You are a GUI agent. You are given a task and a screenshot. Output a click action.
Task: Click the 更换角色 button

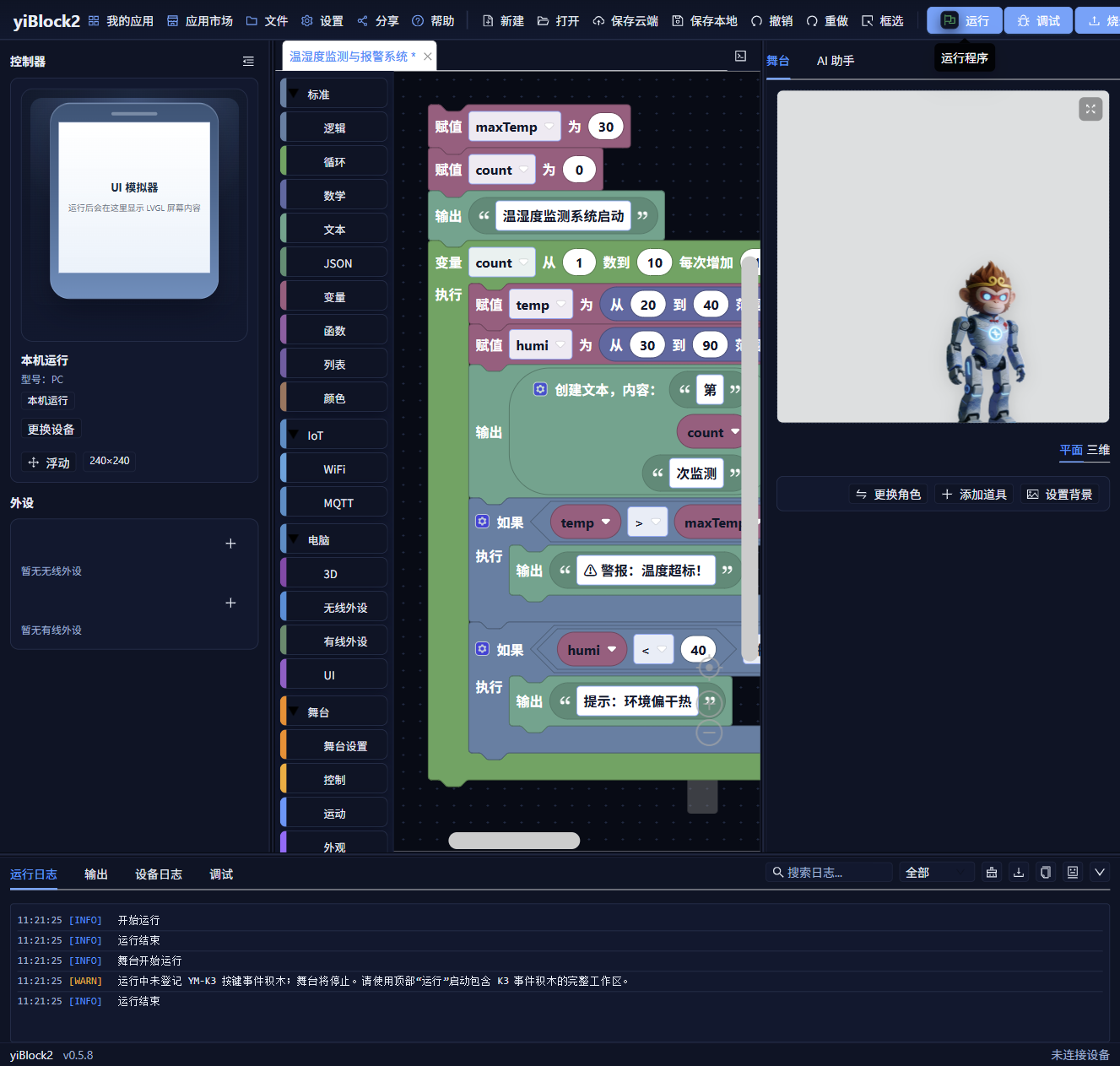coord(889,494)
